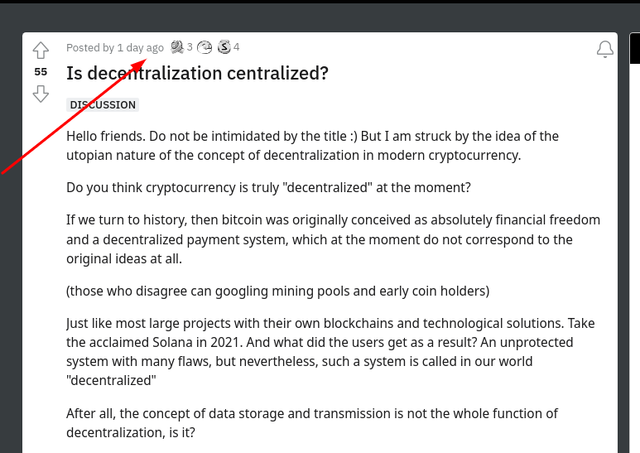The width and height of the screenshot is (640, 453).
Task: Click the 'Posted by' label
Action: [x=90, y=48]
